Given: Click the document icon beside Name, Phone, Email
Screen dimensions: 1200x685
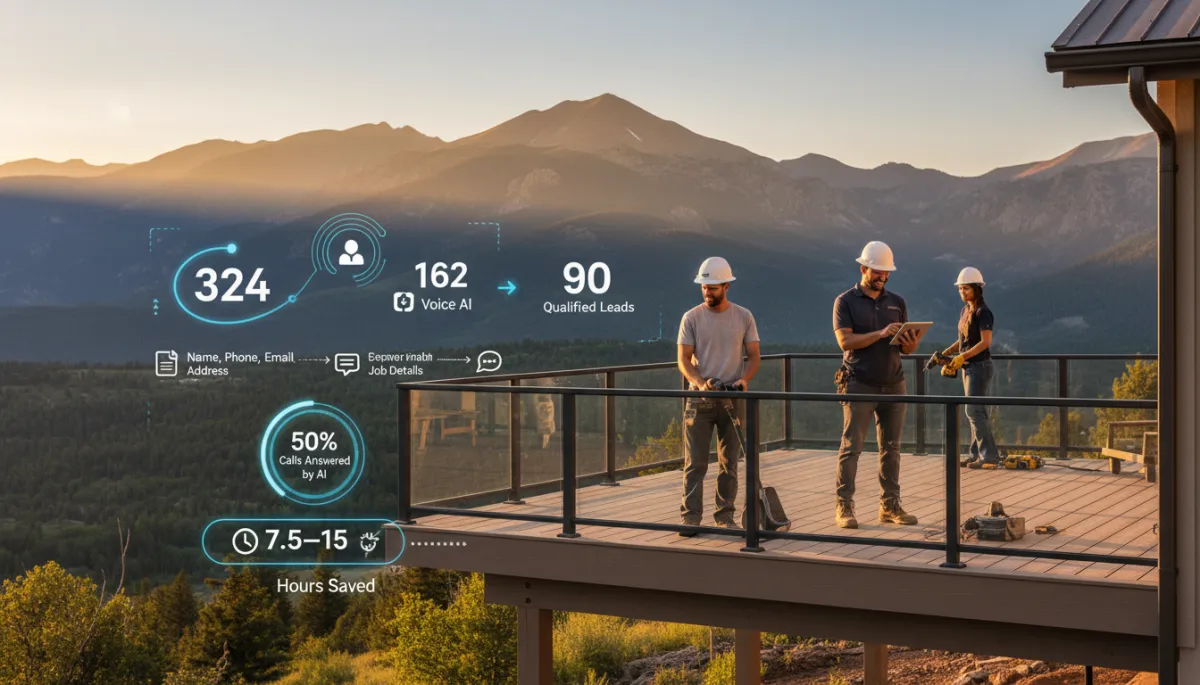Looking at the screenshot, I should (x=166, y=363).
